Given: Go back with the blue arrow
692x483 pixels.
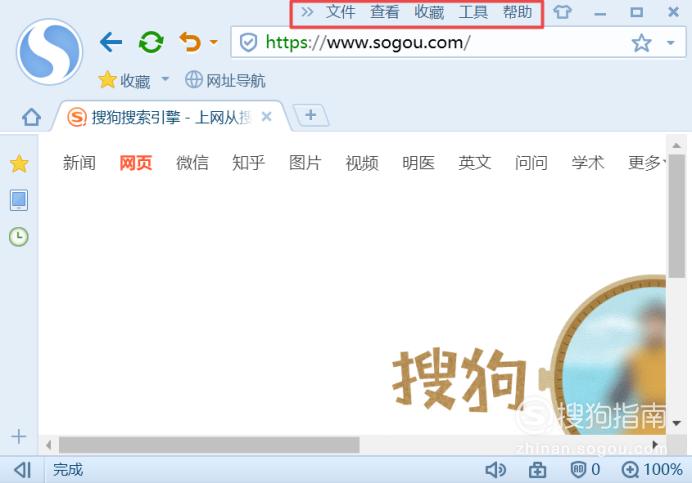Looking at the screenshot, I should click(x=111, y=42).
